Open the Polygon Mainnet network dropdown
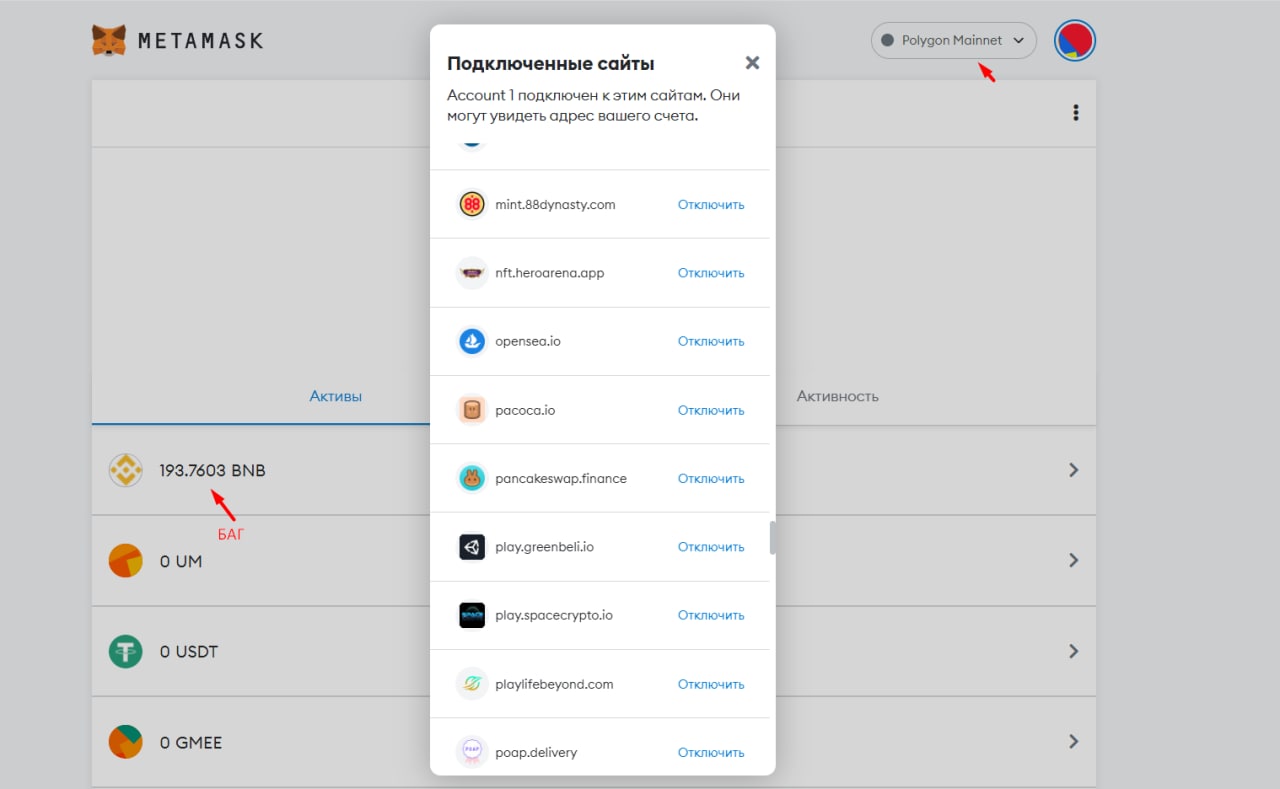 953,41
